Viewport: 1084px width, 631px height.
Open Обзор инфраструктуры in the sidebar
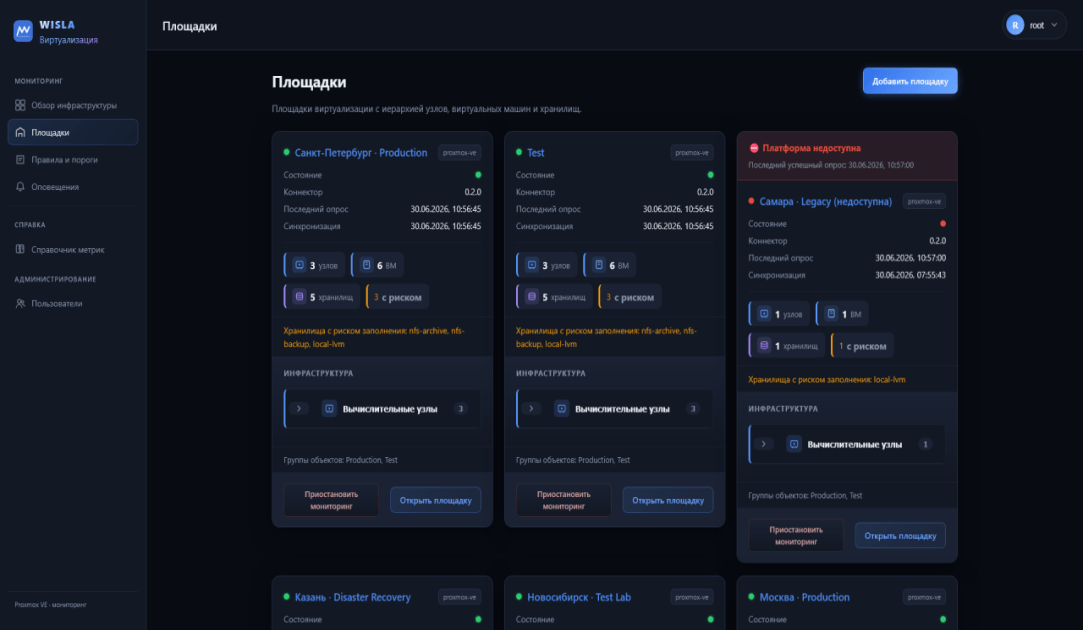[x=73, y=105]
